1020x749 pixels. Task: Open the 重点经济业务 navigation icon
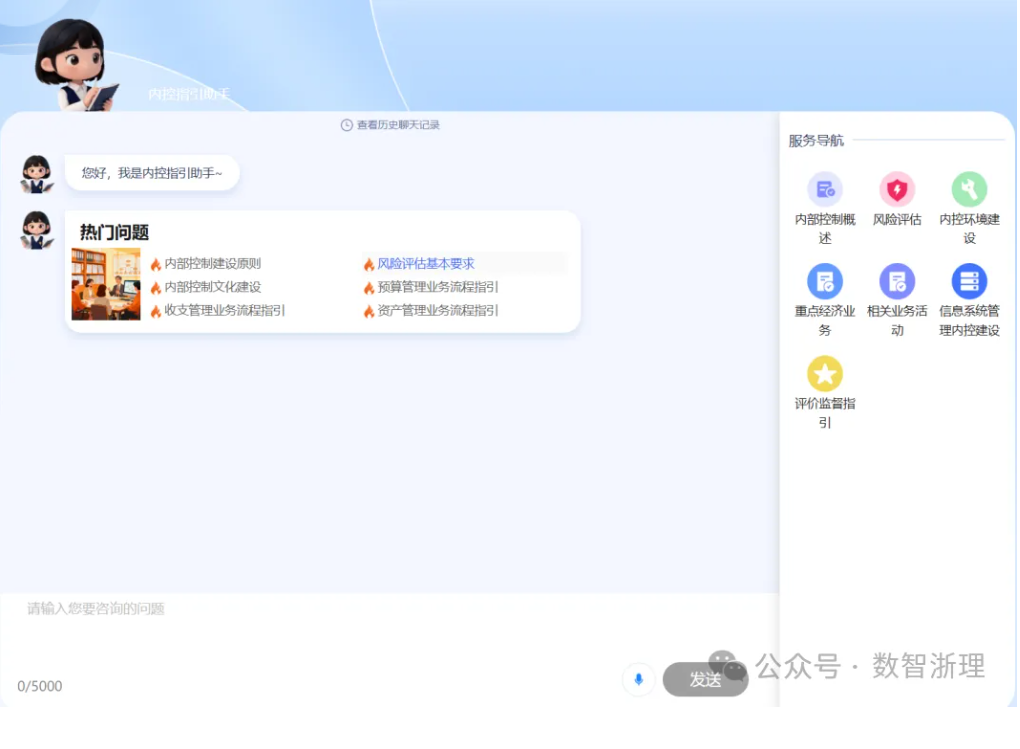825,282
